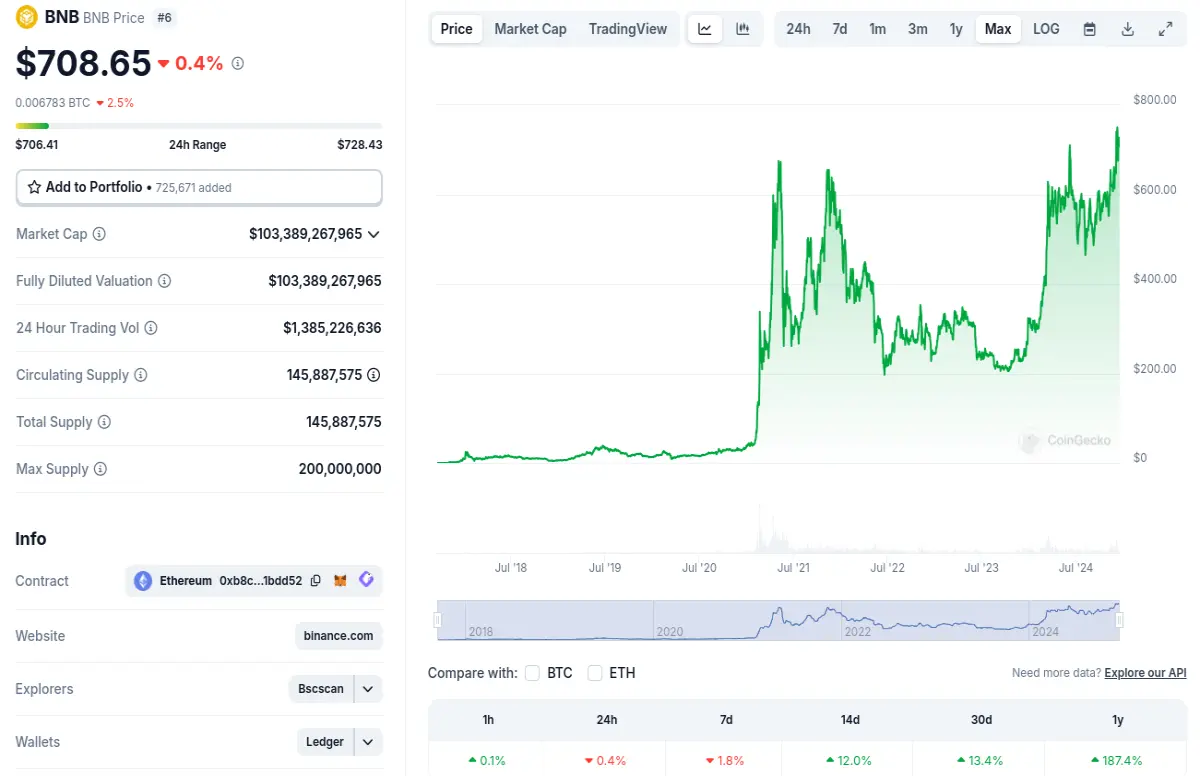Click the $1,385,226,636 trading volume value
The height and width of the screenshot is (776, 1200).
coord(332,328)
